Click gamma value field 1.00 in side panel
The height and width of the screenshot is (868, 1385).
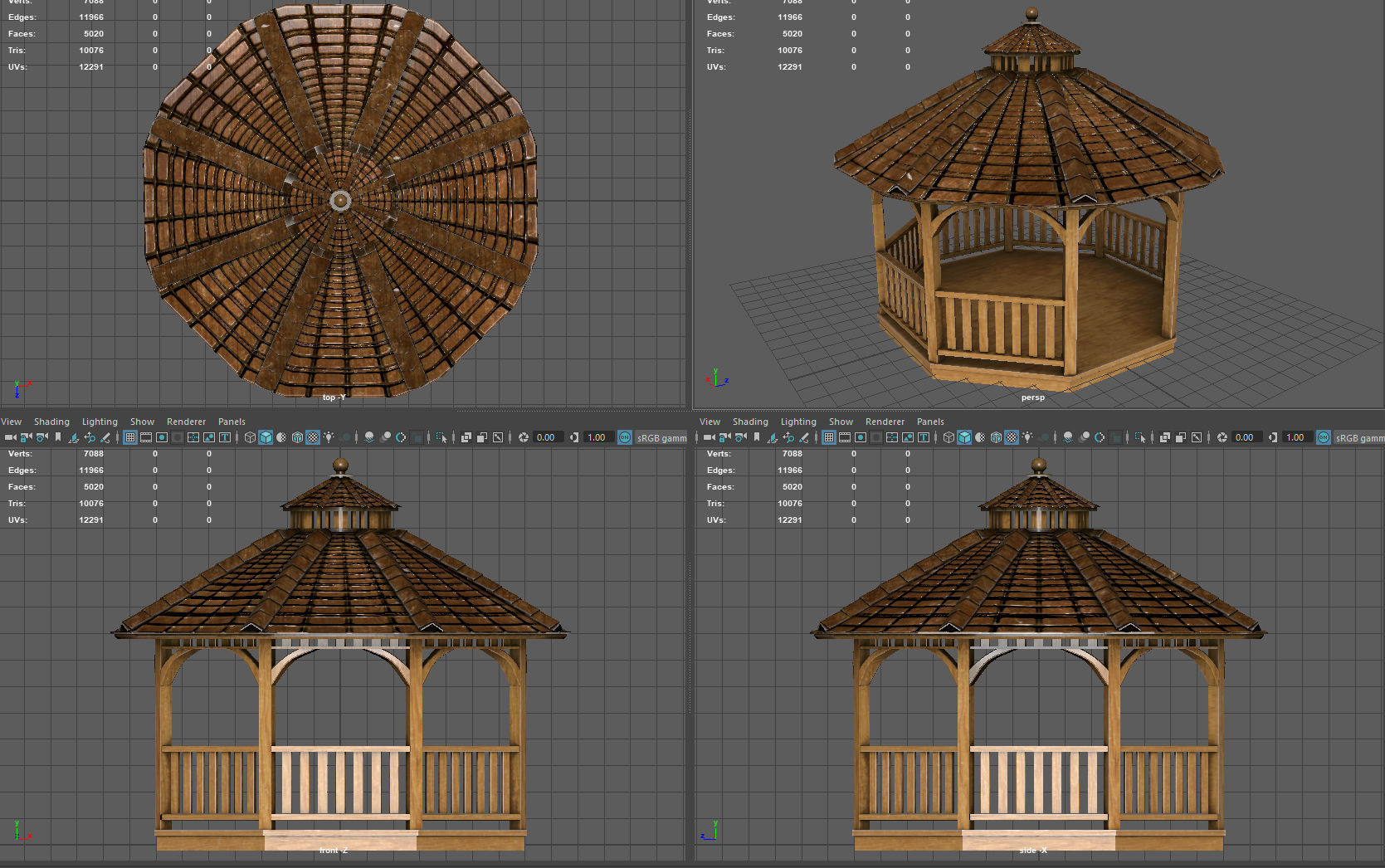point(1297,437)
